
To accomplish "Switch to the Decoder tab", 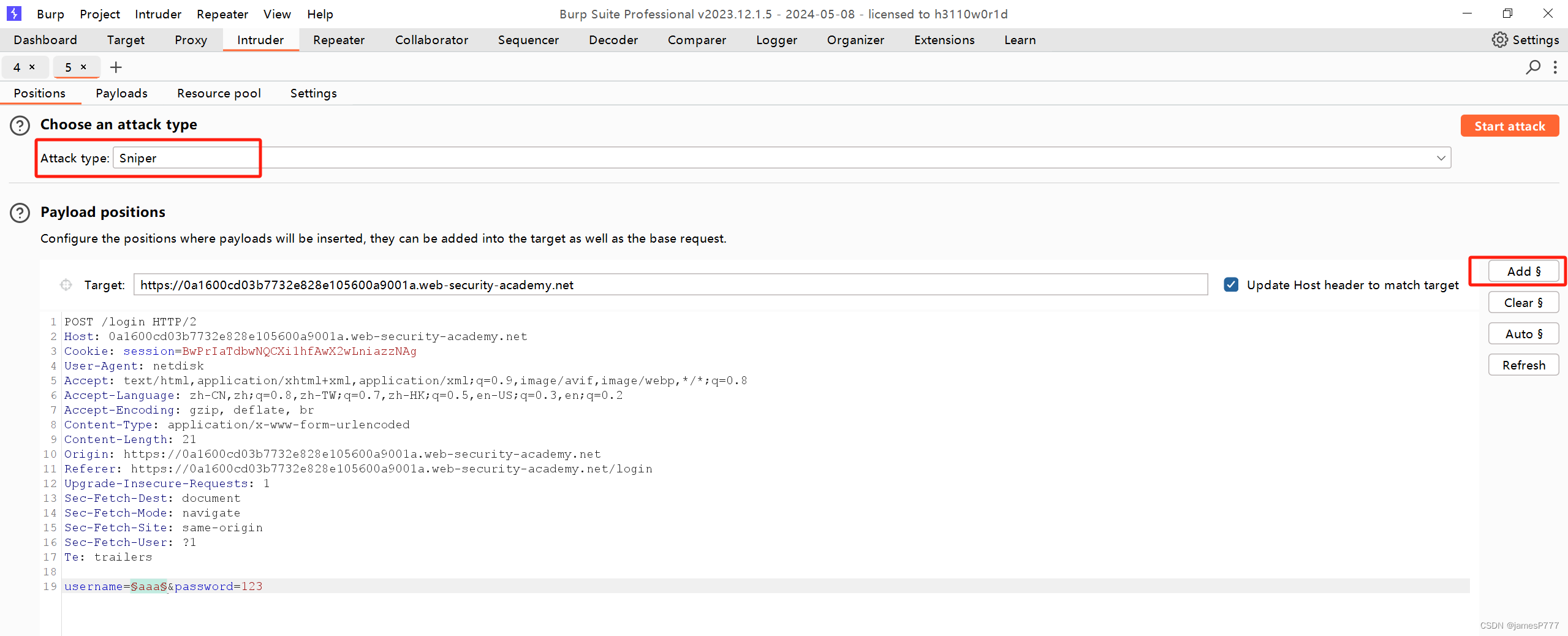I will (x=613, y=40).
